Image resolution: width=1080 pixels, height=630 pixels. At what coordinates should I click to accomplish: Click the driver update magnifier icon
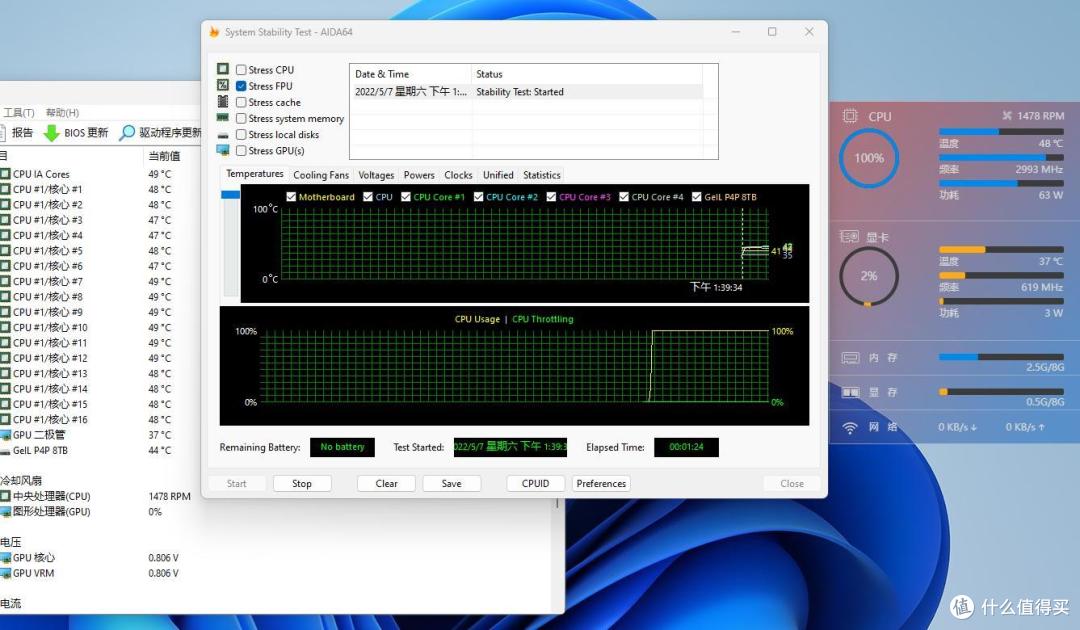point(127,133)
